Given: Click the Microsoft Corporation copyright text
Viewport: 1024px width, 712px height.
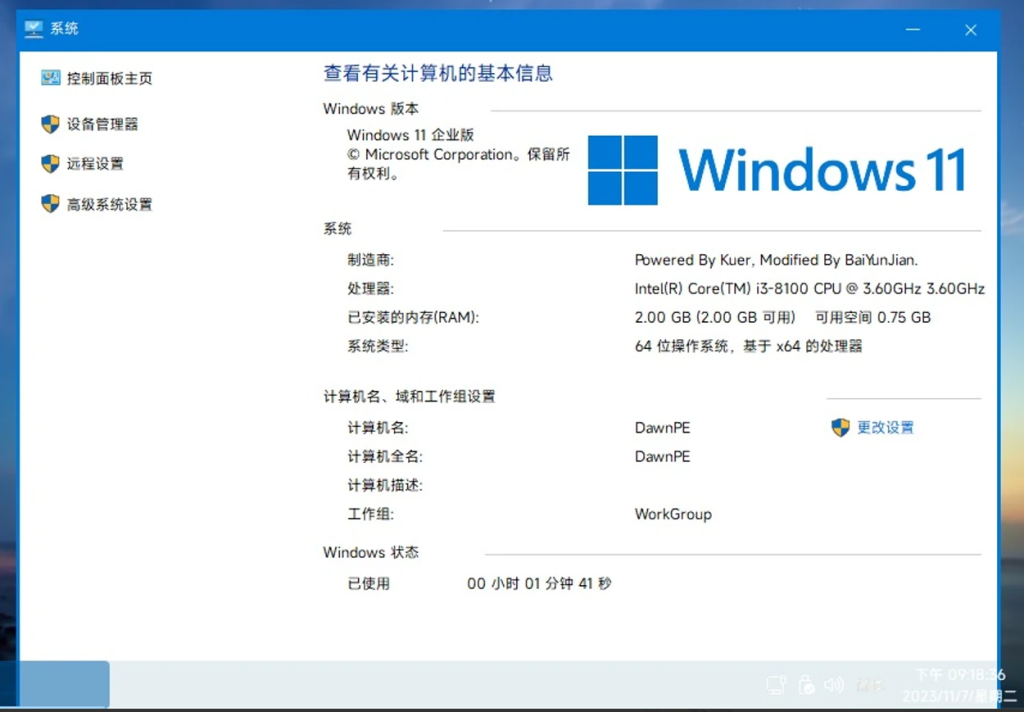Looking at the screenshot, I should pos(458,164).
